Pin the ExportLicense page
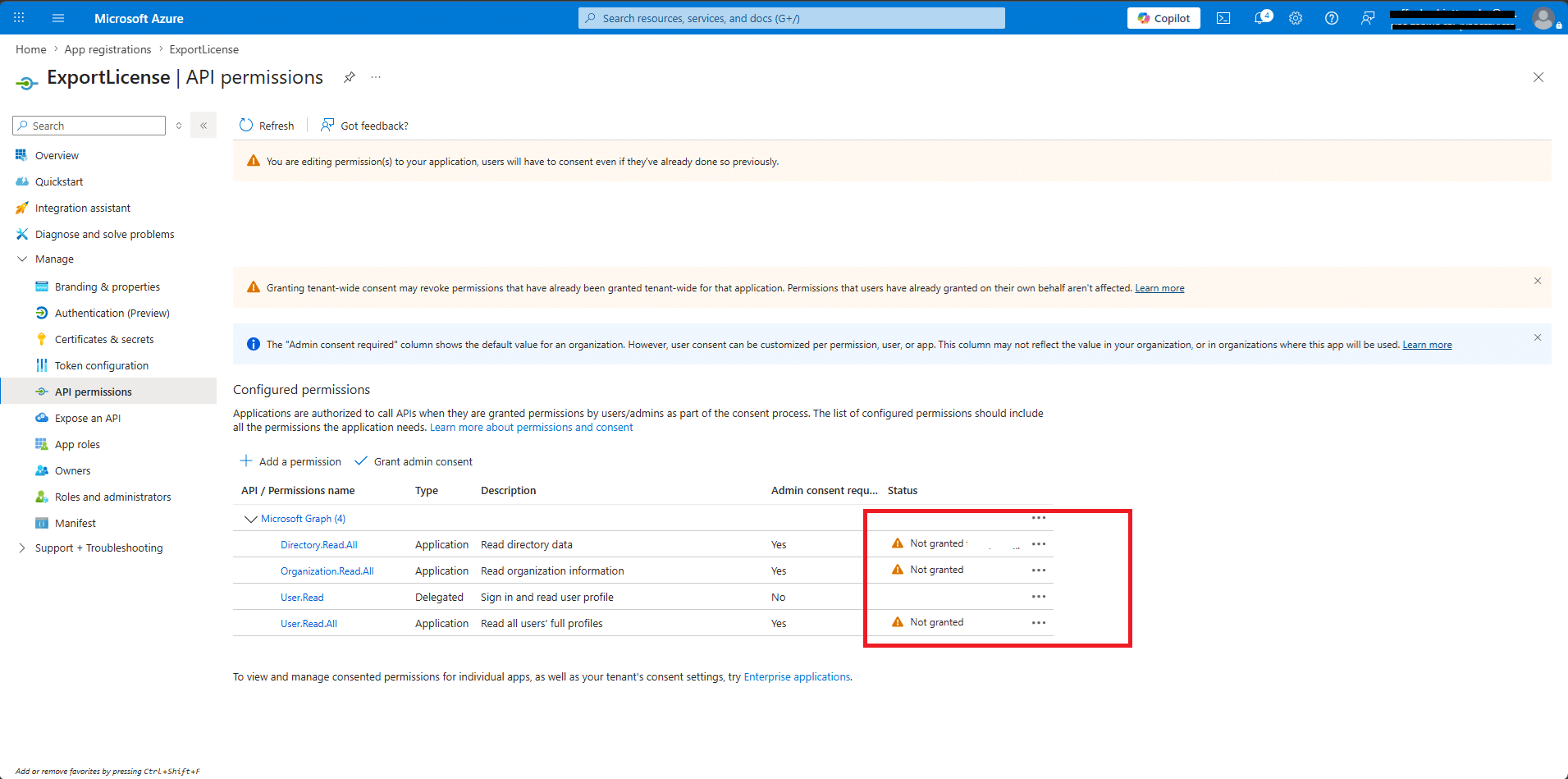This screenshot has width=1568, height=779. 350,77
